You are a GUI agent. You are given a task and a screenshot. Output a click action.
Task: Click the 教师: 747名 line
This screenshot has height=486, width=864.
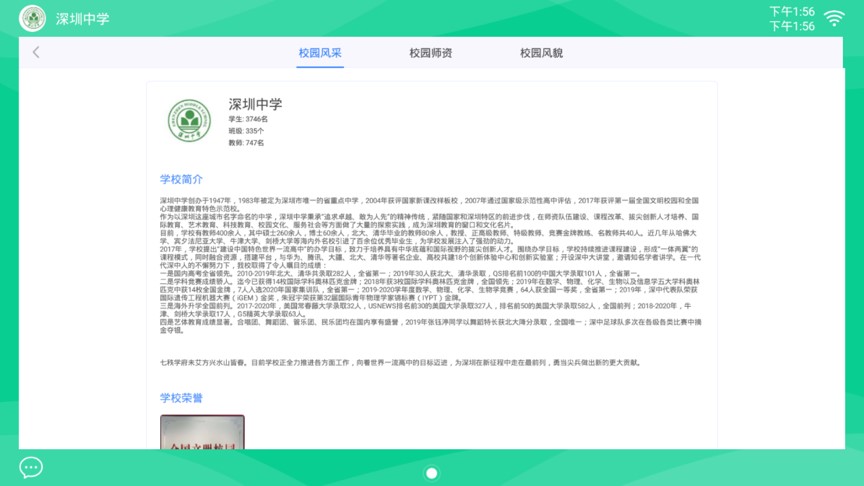(x=246, y=143)
